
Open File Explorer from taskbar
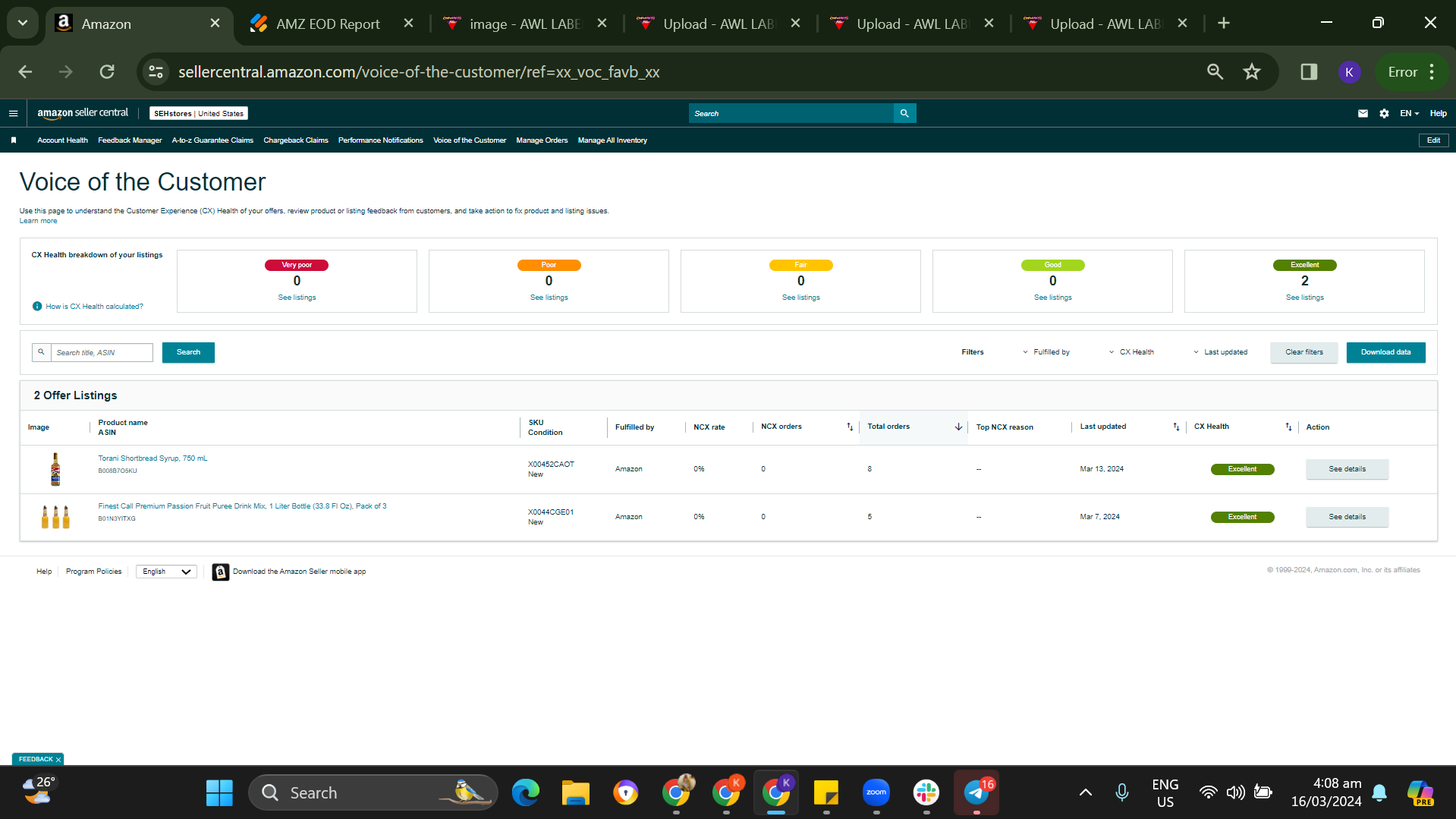[575, 793]
